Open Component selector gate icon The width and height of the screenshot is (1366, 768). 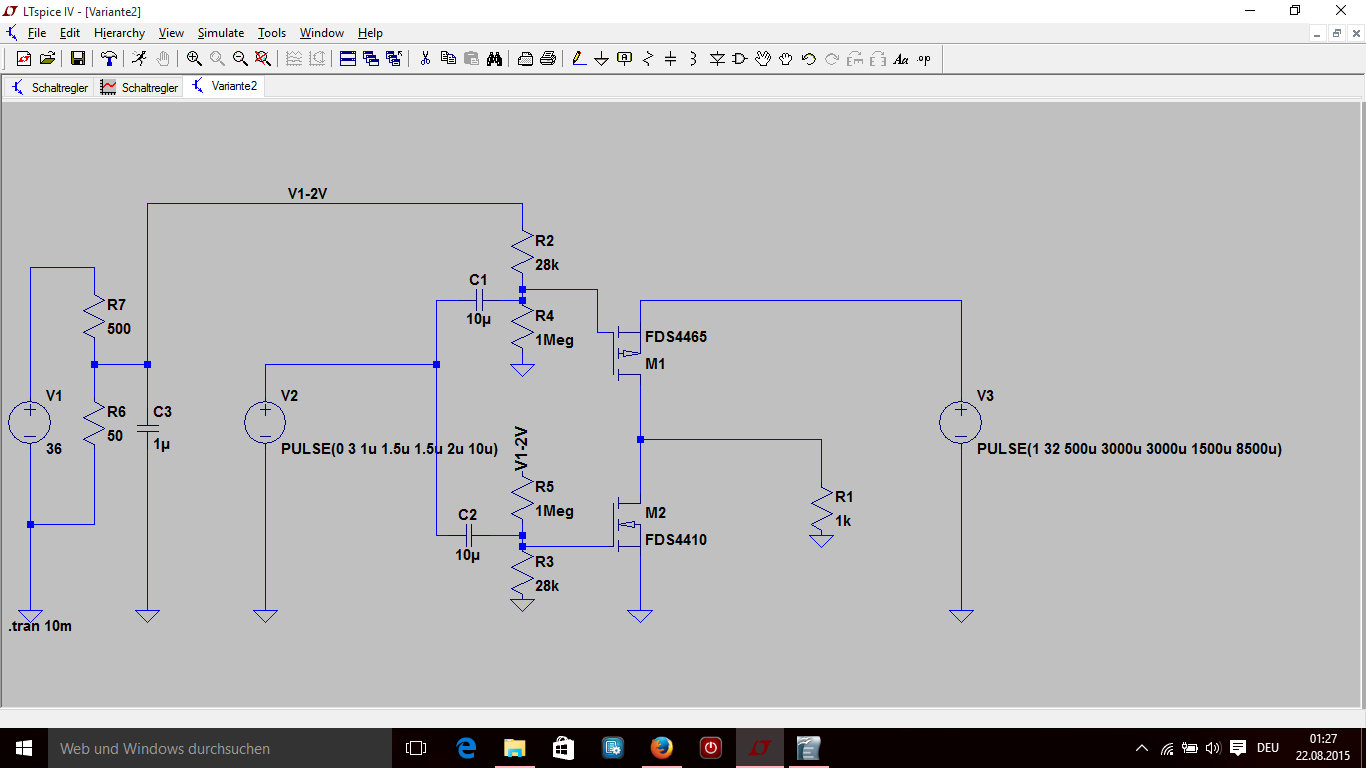740,59
